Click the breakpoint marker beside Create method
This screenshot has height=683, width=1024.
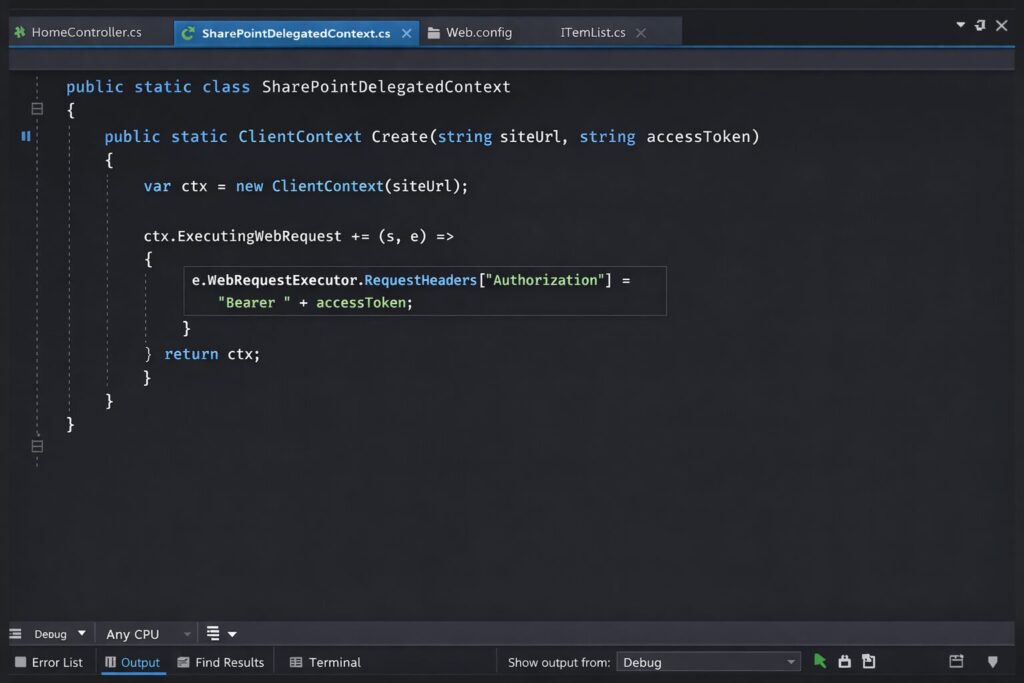click(x=26, y=136)
